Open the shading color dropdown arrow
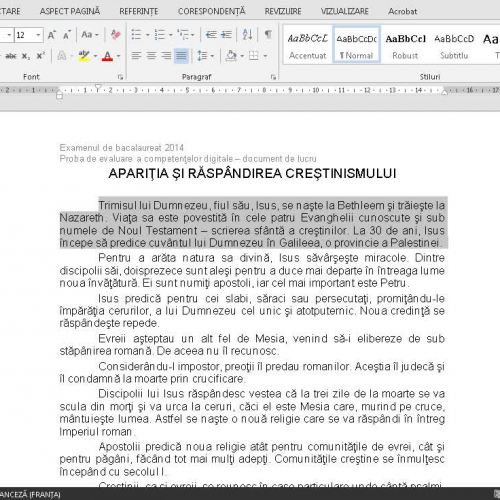 tap(242, 56)
